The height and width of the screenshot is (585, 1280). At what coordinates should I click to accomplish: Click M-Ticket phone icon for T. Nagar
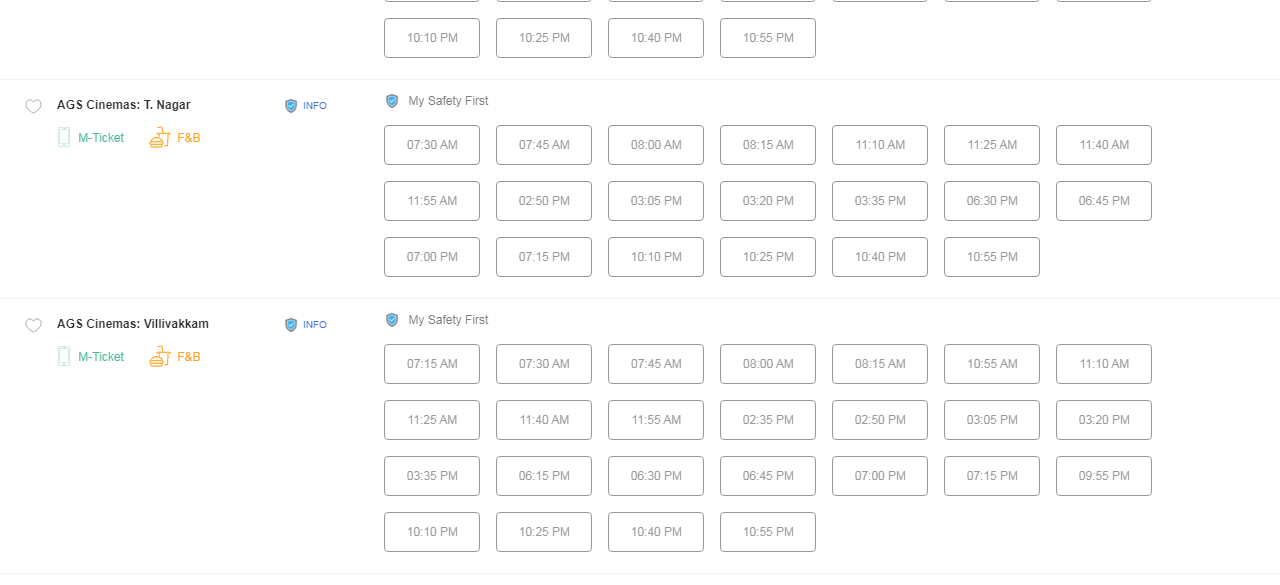click(x=64, y=137)
